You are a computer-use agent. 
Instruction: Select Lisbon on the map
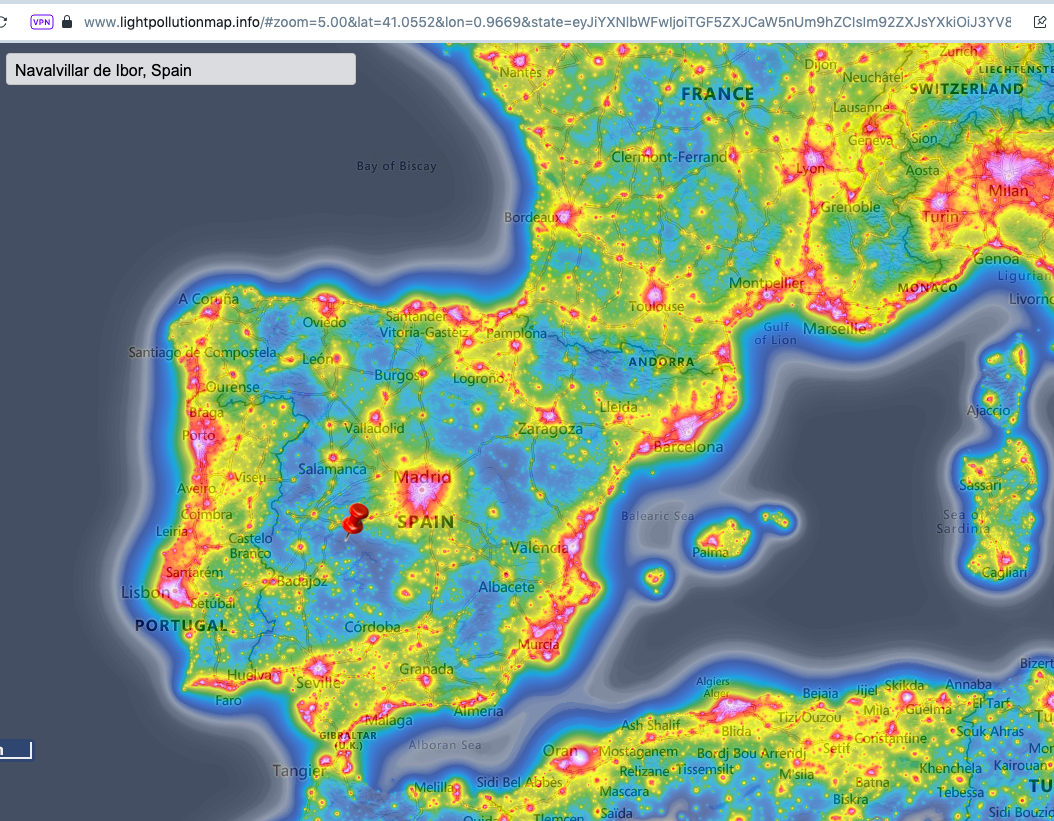coord(146,592)
